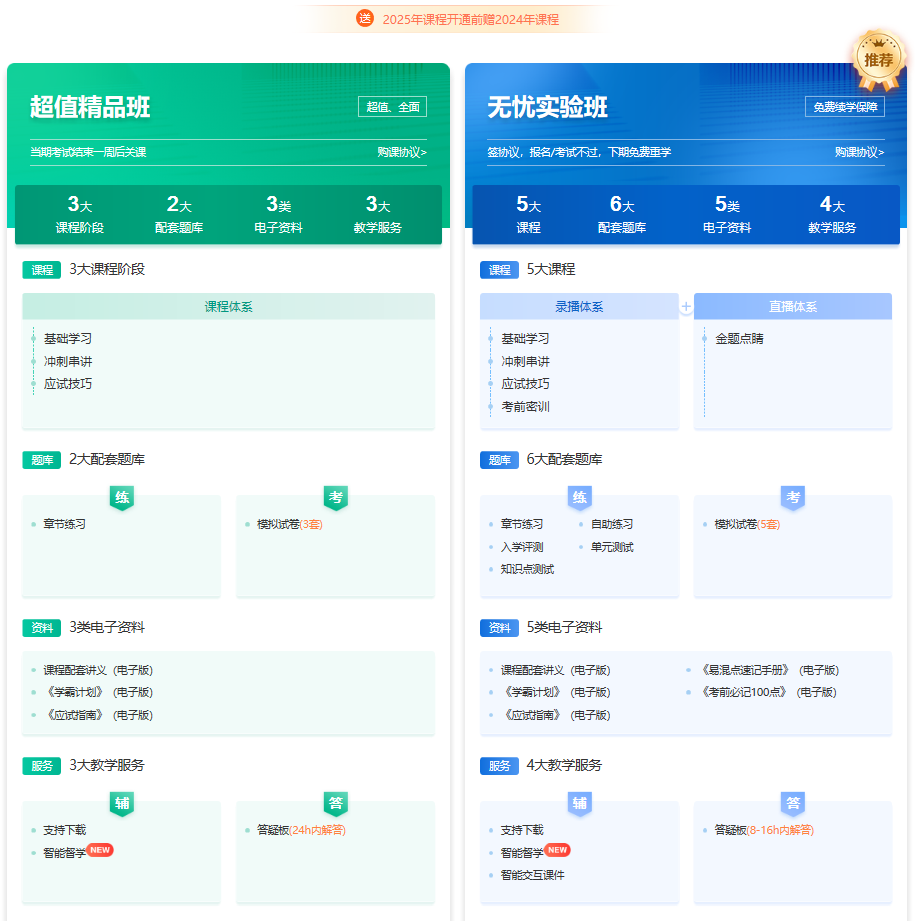Image resolution: width=915 pixels, height=921 pixels.
Task: Click the 超值、全面 badge button
Action: pos(393,106)
